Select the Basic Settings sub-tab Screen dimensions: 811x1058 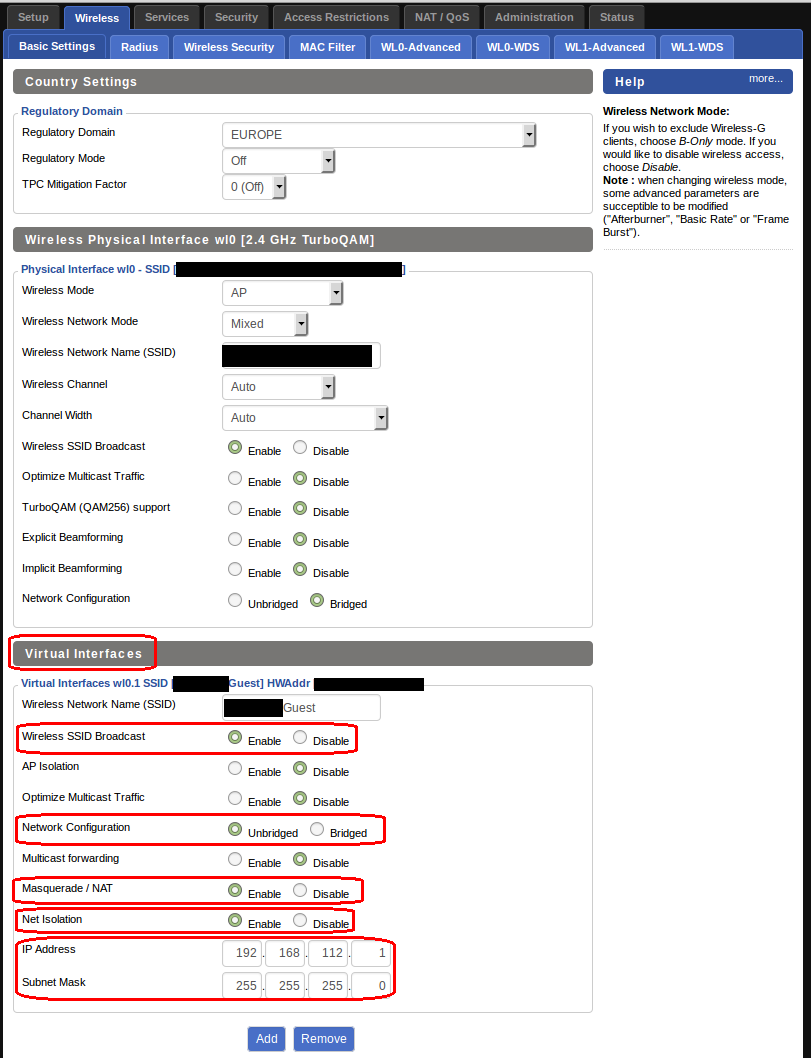pos(57,46)
